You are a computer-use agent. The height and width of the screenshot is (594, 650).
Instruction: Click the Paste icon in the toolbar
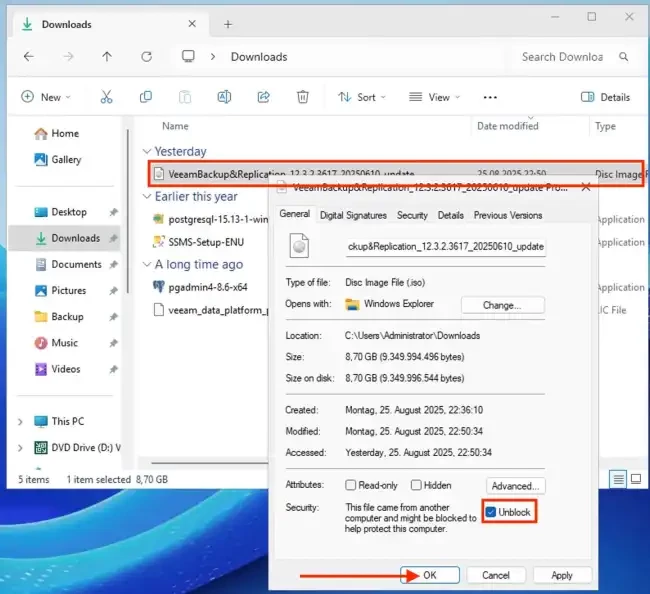185,97
